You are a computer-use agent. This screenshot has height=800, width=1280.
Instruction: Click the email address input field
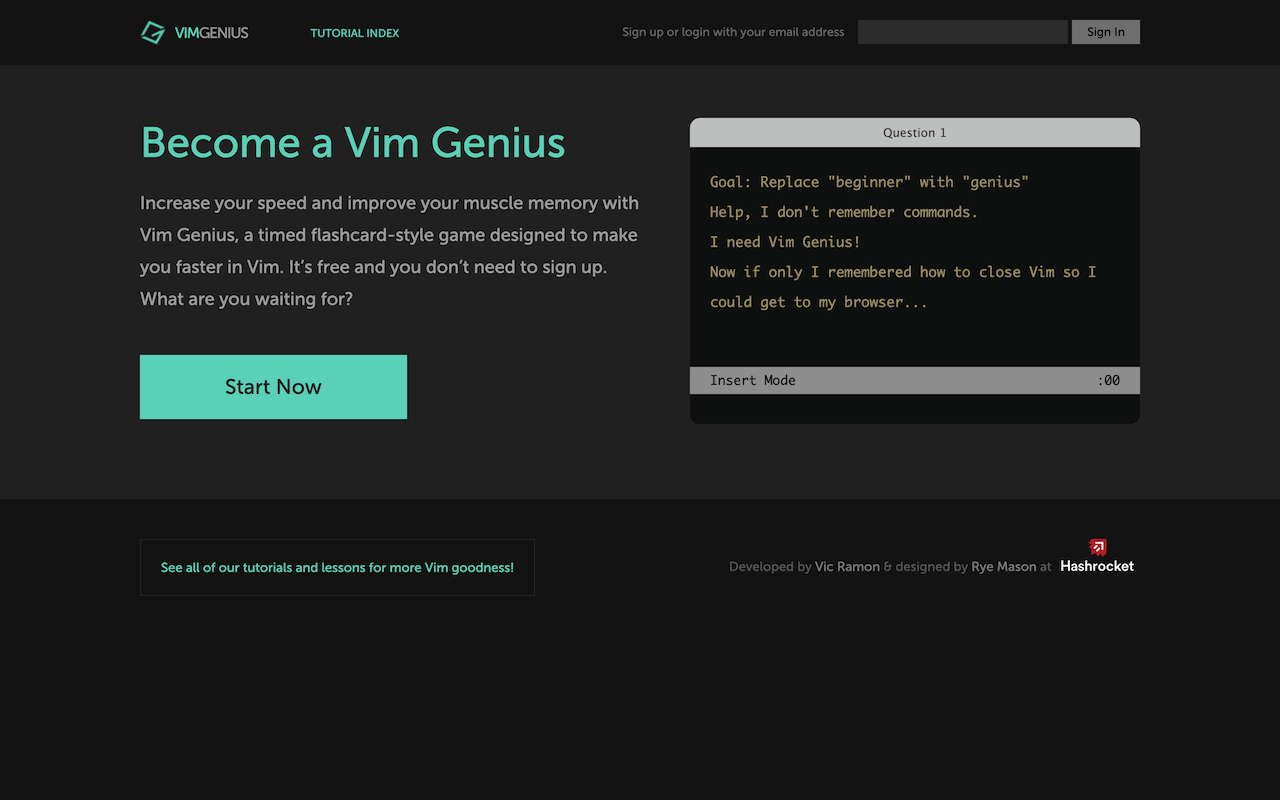[x=962, y=31]
